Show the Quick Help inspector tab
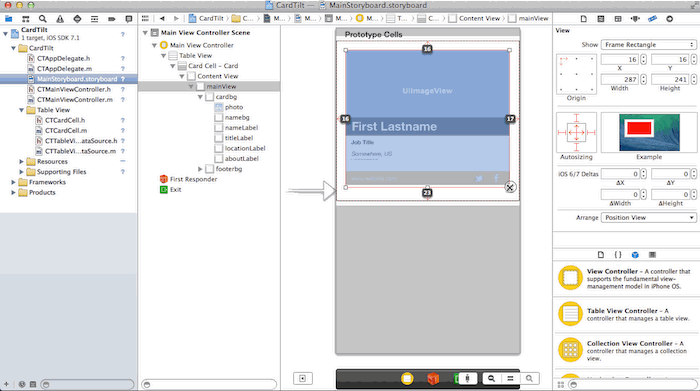 tap(600, 19)
